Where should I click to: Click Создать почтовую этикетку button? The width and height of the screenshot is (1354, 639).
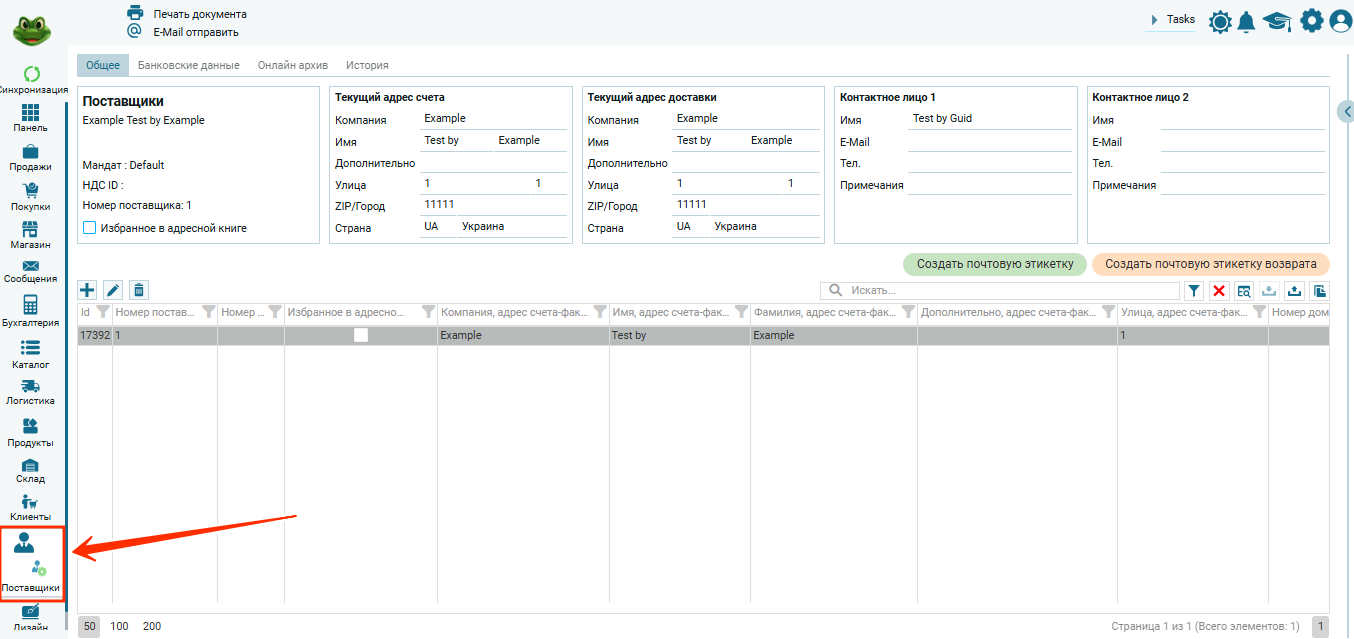point(994,264)
